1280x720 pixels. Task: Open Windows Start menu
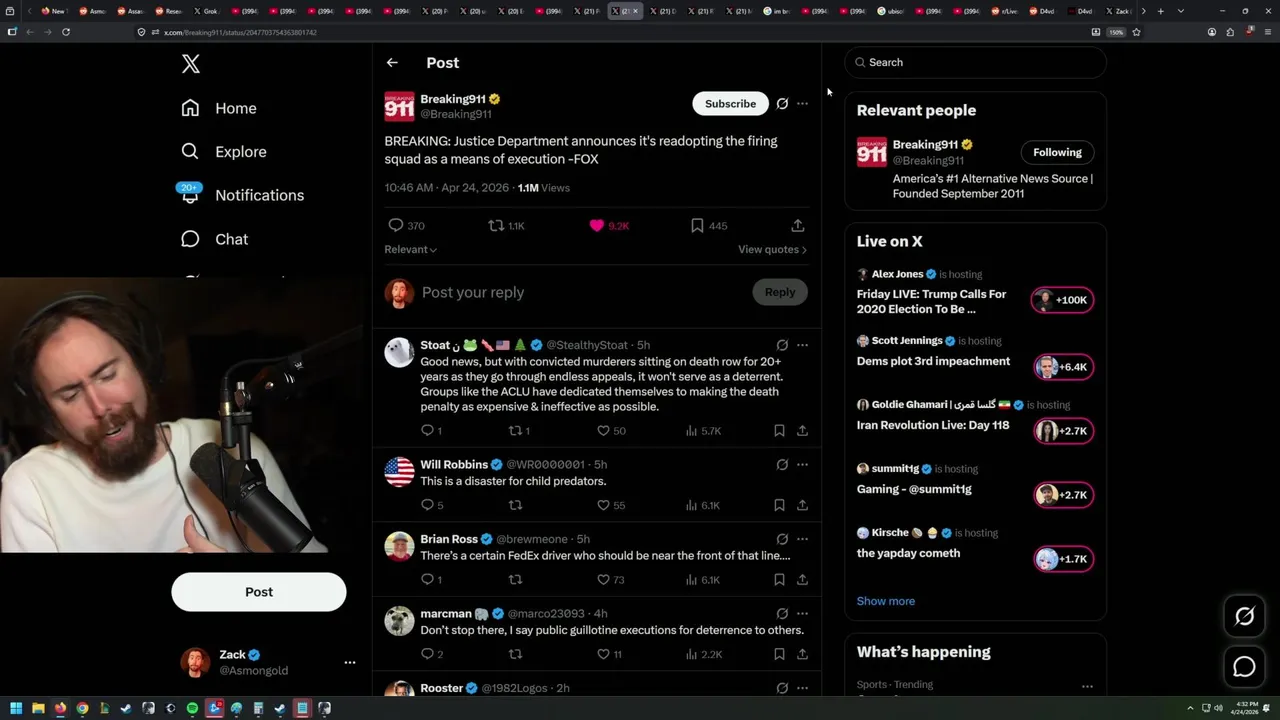(x=15, y=708)
